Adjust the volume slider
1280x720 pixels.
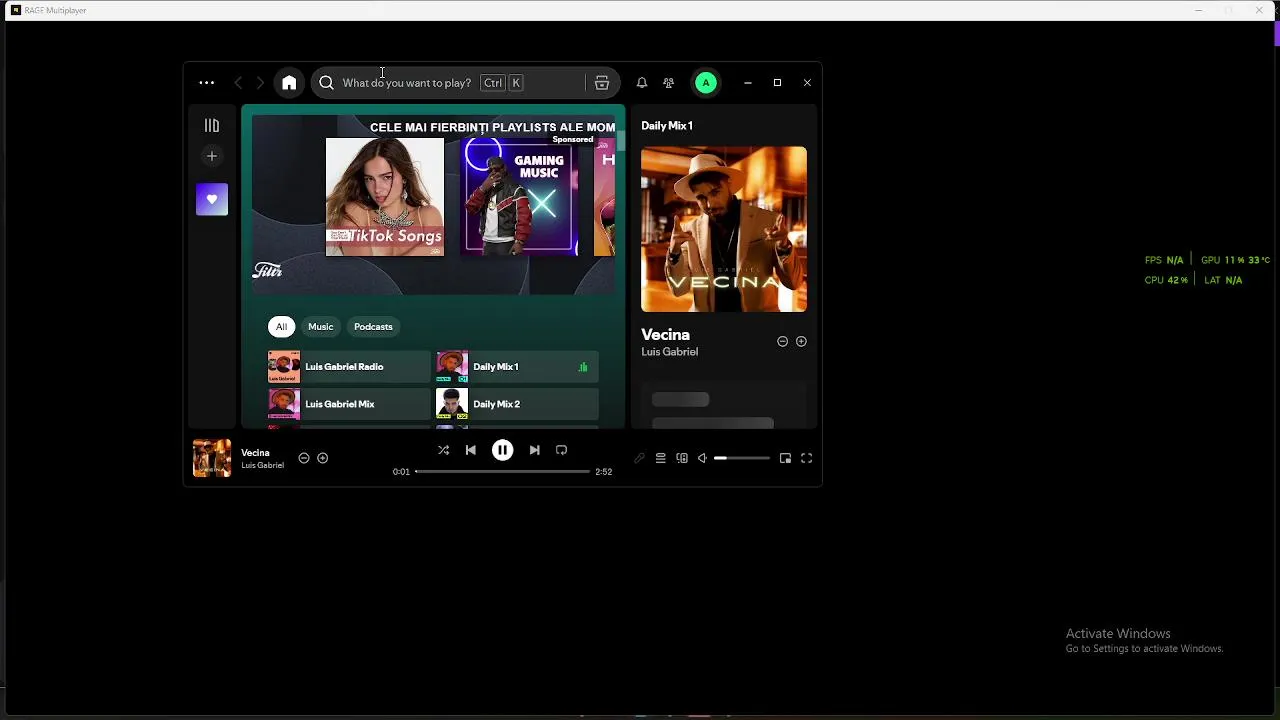[742, 458]
